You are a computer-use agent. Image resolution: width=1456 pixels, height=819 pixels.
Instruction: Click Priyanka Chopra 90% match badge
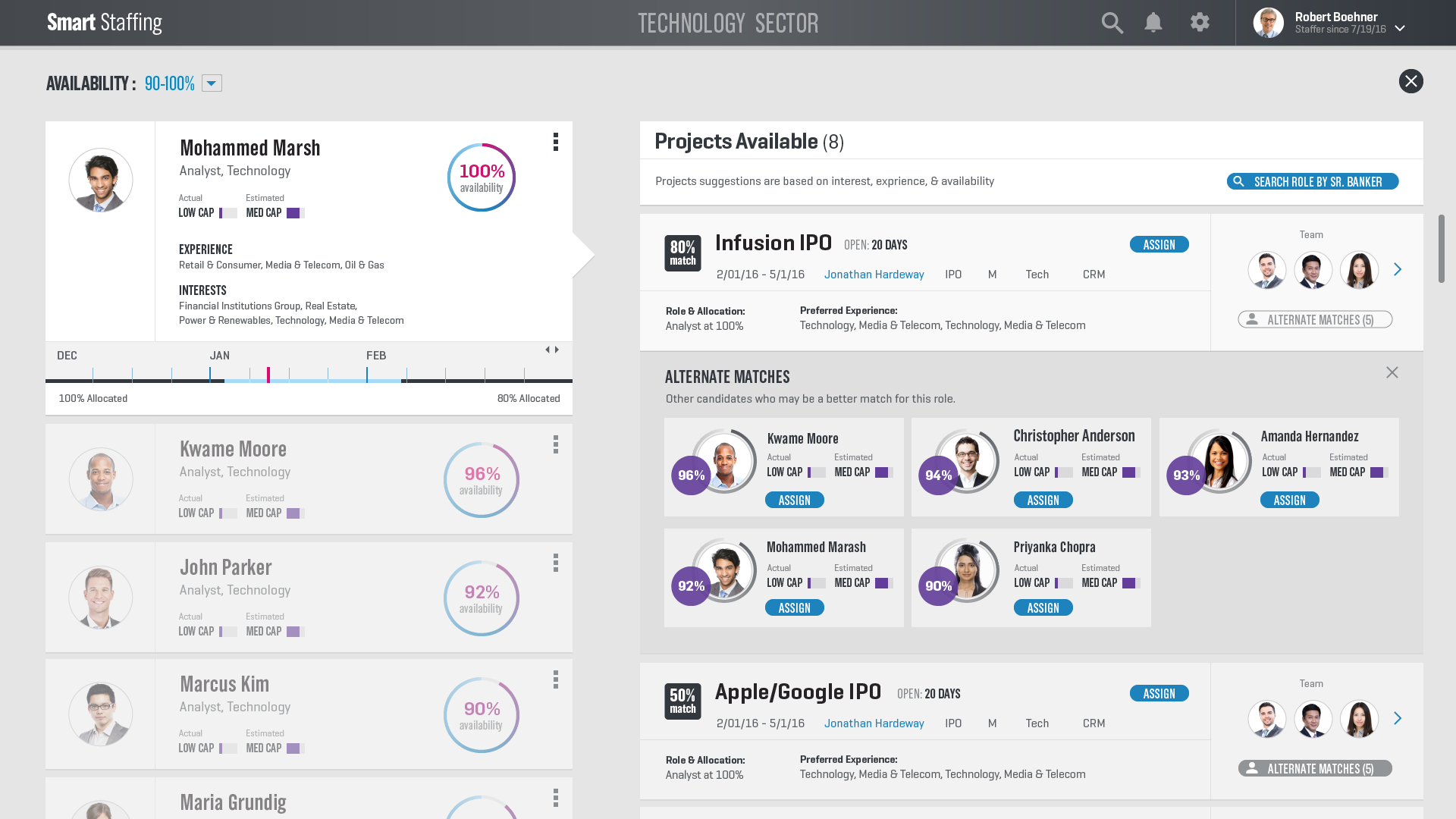click(x=938, y=586)
